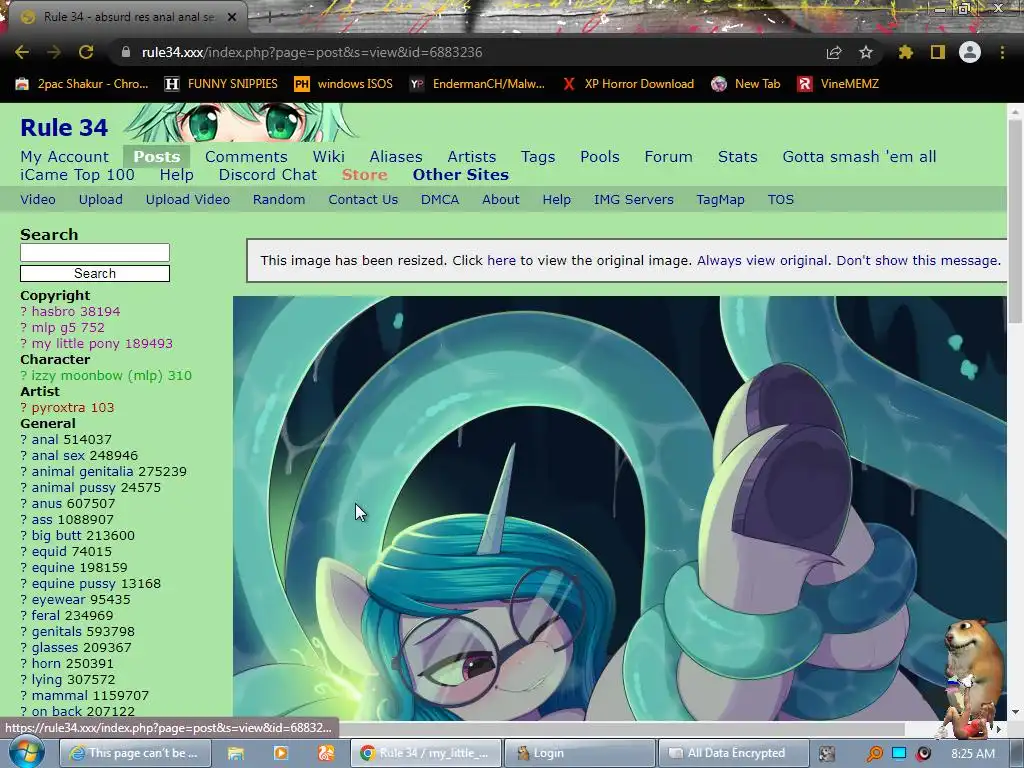Image resolution: width=1024 pixels, height=768 pixels.
Task: Open the VineMEMZ bookmark
Action: [838, 84]
